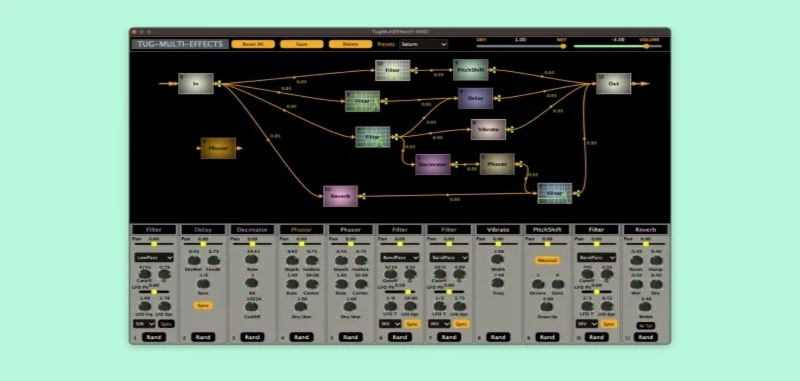The width and height of the screenshot is (800, 381).
Task: Click the Save preset button
Action: point(302,44)
